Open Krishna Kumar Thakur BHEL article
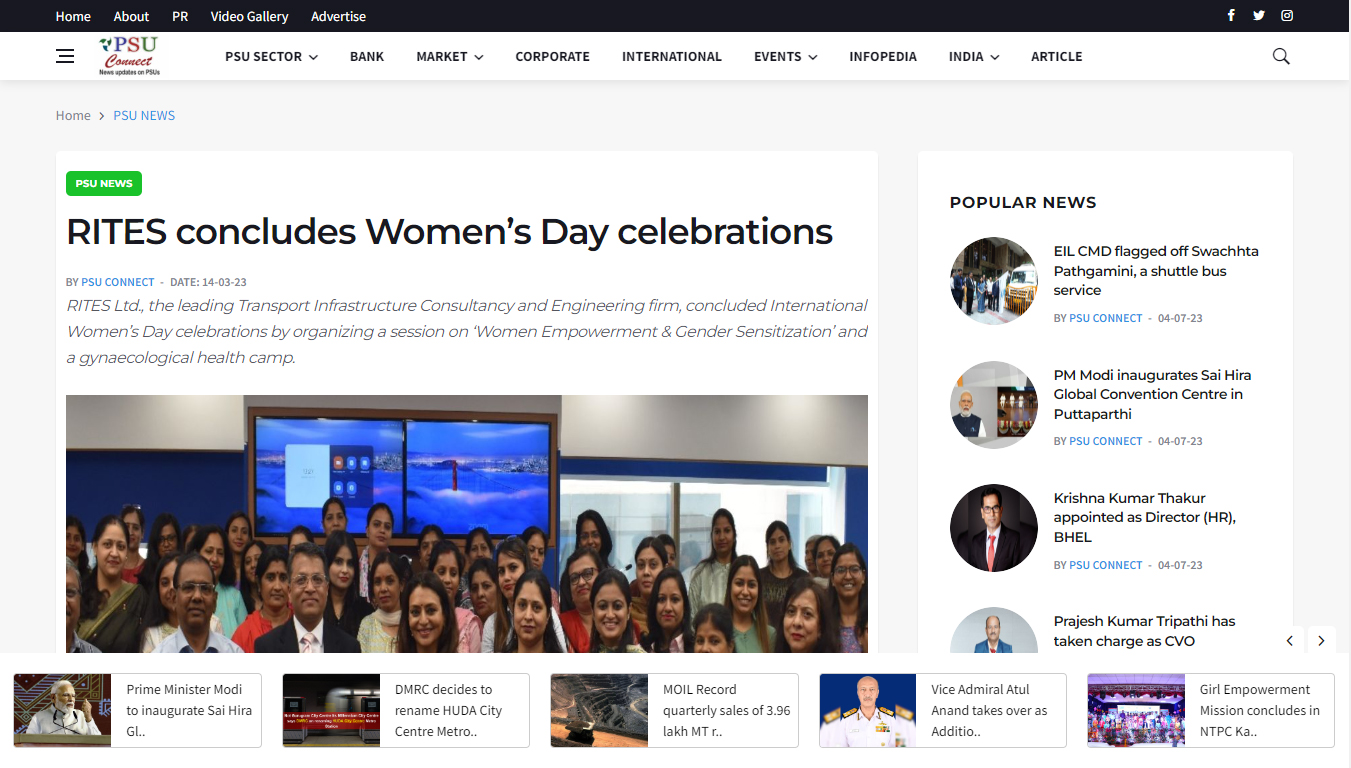This screenshot has width=1351, height=768. pos(1145,517)
